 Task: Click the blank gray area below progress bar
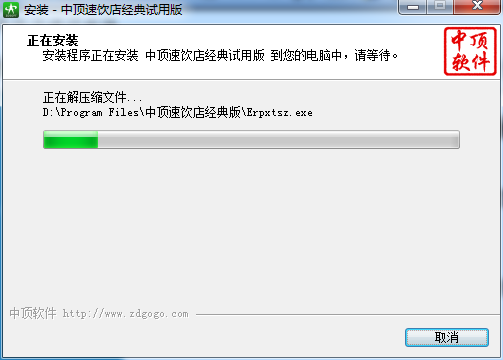[x=251, y=227]
